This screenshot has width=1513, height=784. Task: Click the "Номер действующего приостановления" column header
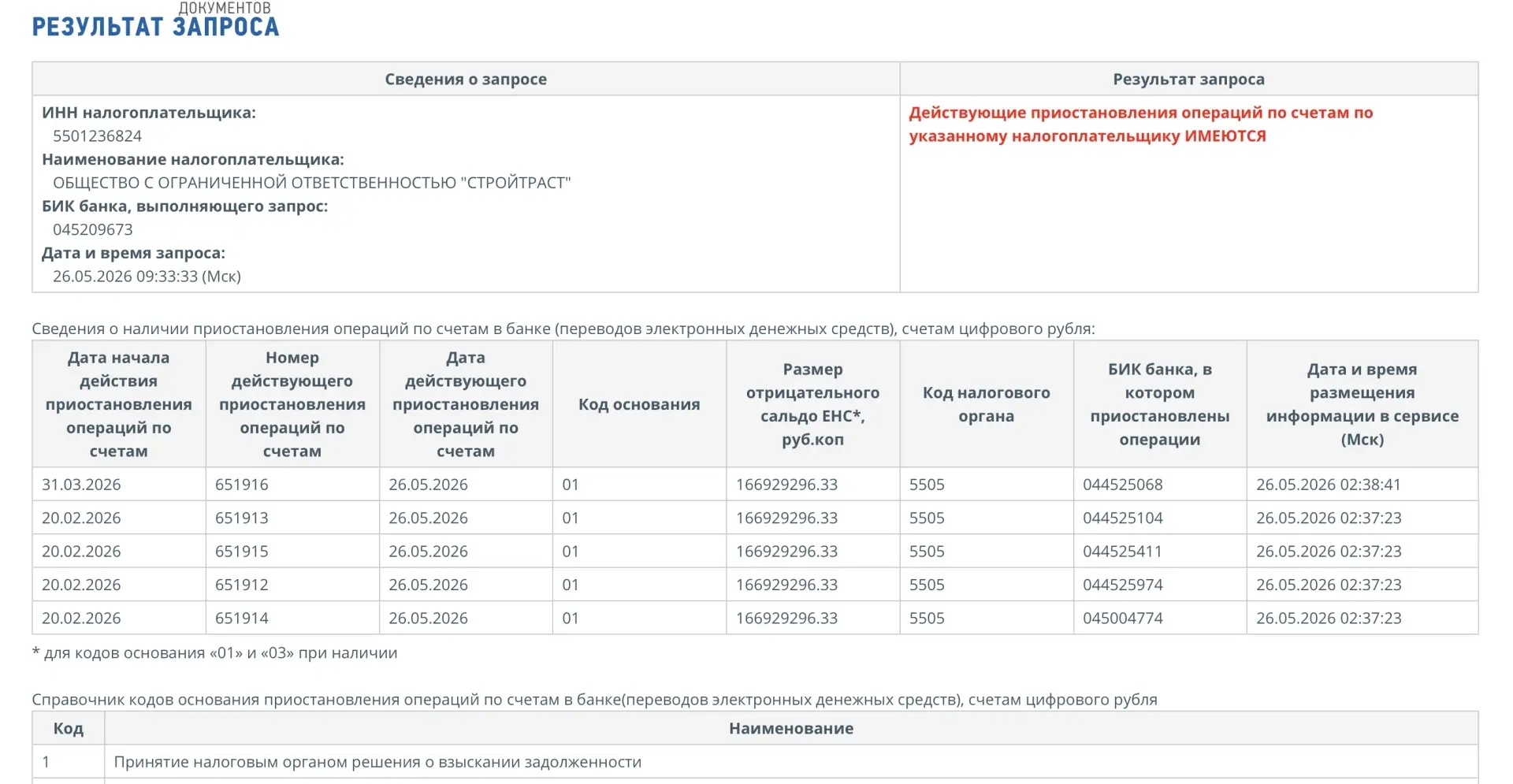(292, 404)
